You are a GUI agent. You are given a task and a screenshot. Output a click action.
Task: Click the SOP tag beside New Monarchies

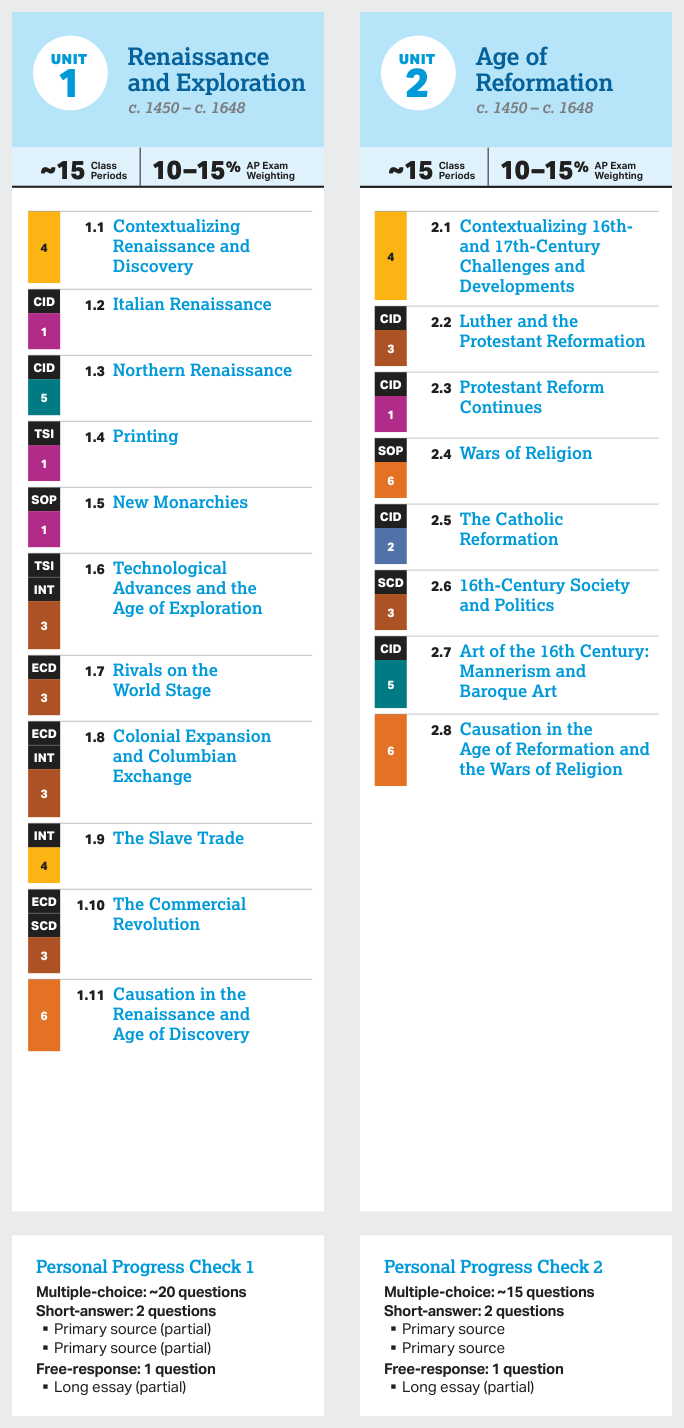(x=44, y=500)
